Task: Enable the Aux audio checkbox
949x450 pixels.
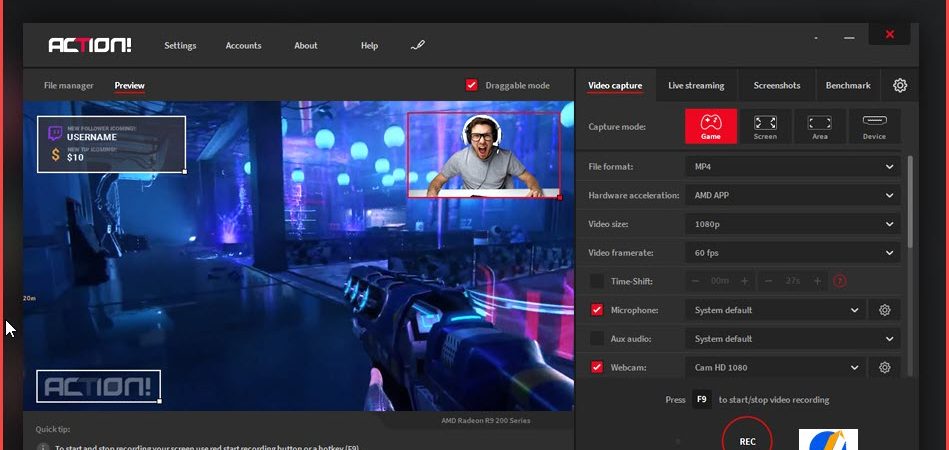Action: click(597, 339)
